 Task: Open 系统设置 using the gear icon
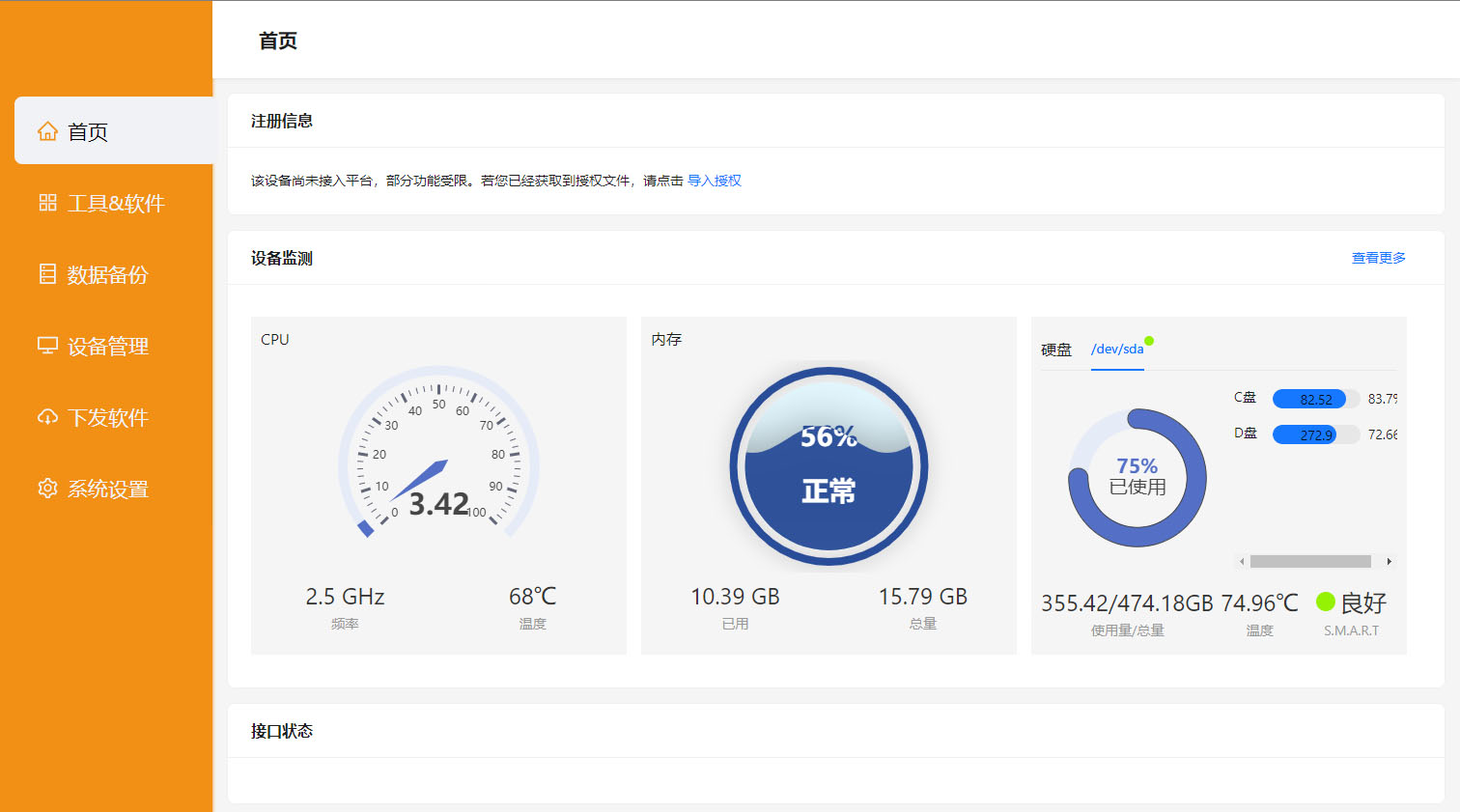coord(47,489)
